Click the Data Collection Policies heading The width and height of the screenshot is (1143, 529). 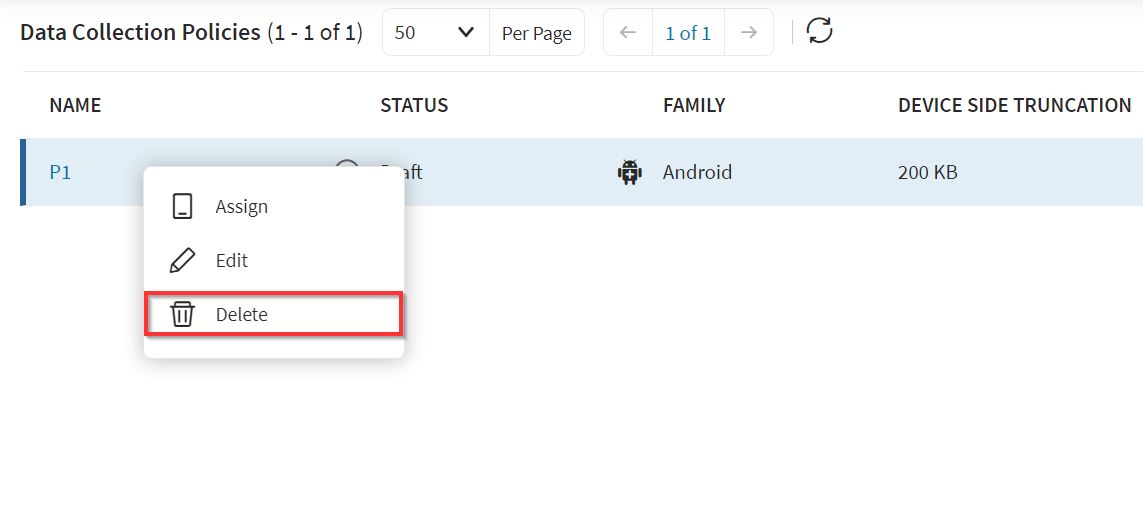click(x=140, y=33)
